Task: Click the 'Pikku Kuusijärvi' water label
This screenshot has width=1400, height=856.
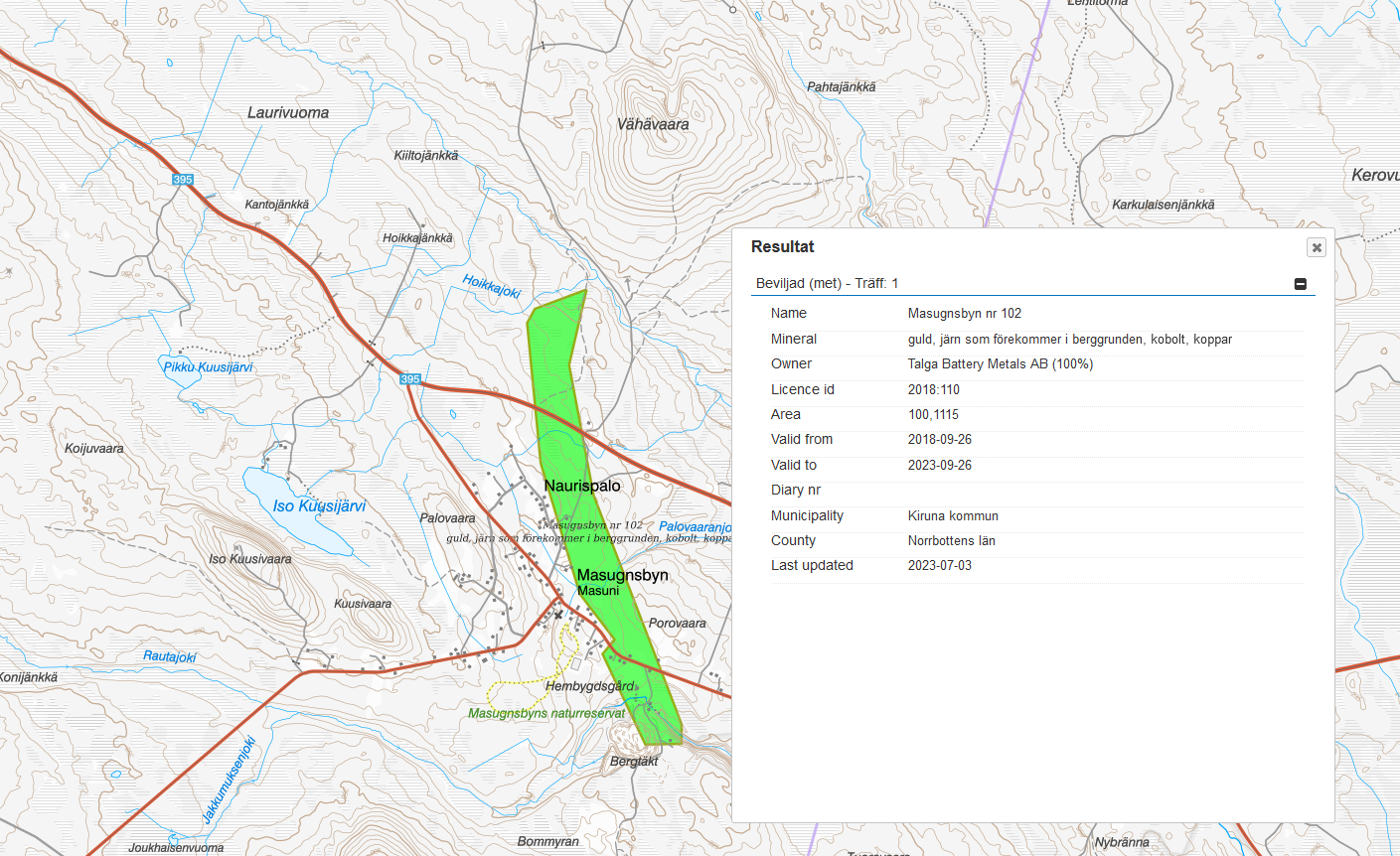Action: [x=208, y=367]
